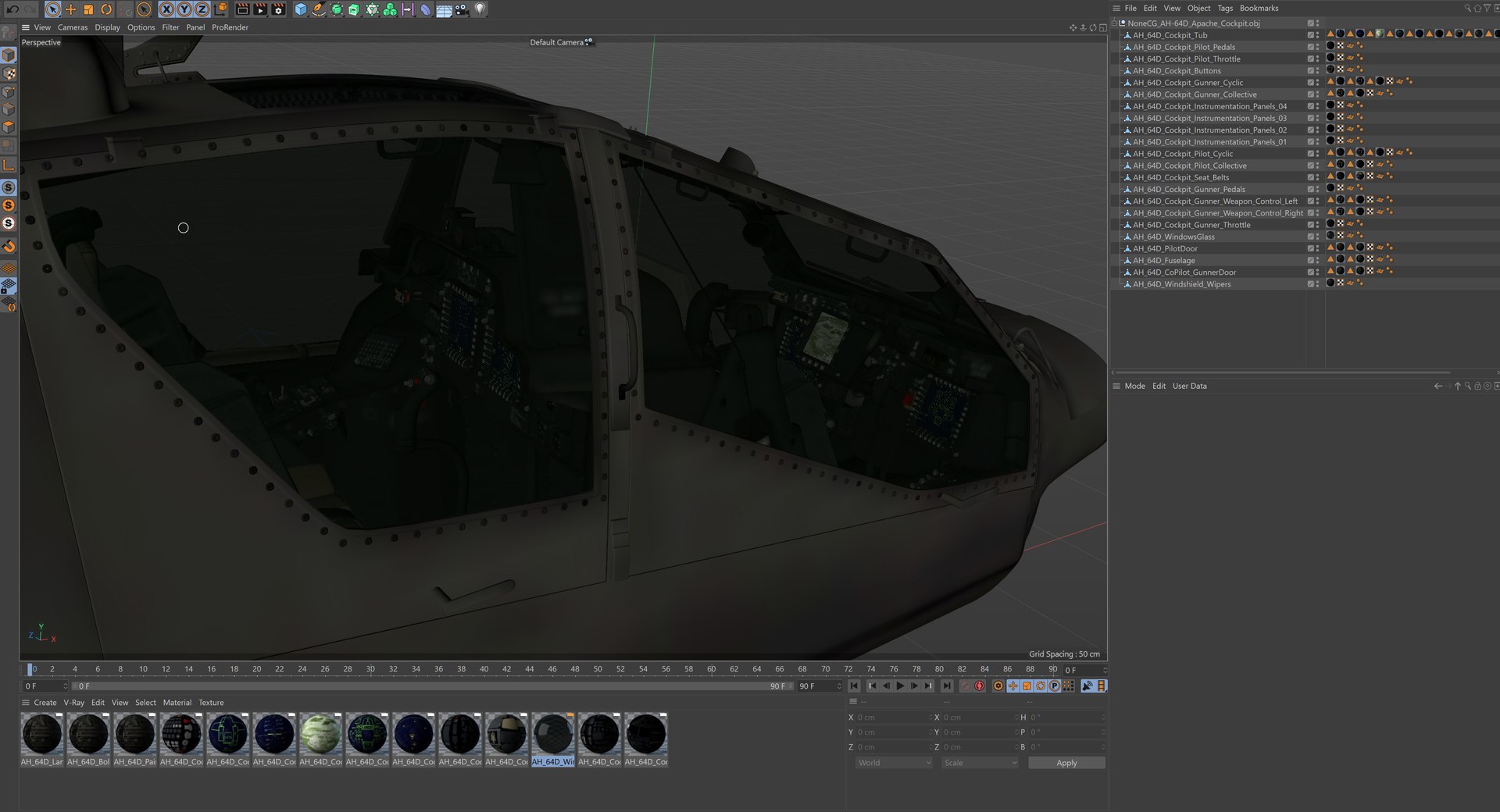1500x812 pixels.
Task: Select the AH_64D_Lar material sphere
Action: (x=42, y=735)
